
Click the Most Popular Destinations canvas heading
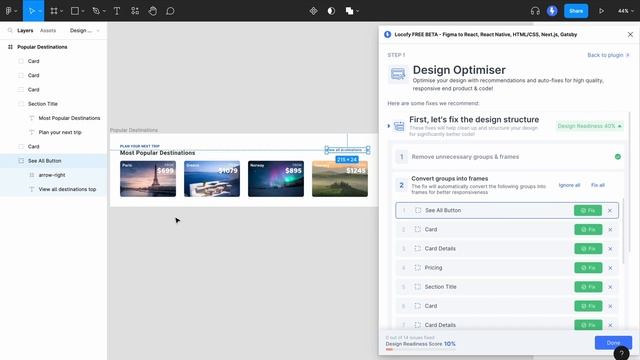pyautogui.click(x=157, y=153)
